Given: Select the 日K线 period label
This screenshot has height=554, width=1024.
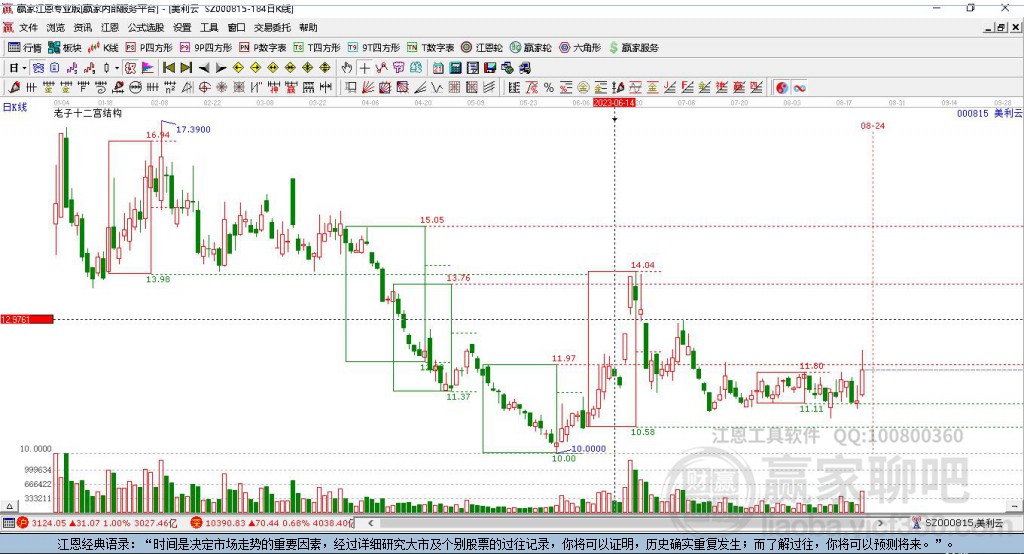Looking at the screenshot, I should 14,107.
